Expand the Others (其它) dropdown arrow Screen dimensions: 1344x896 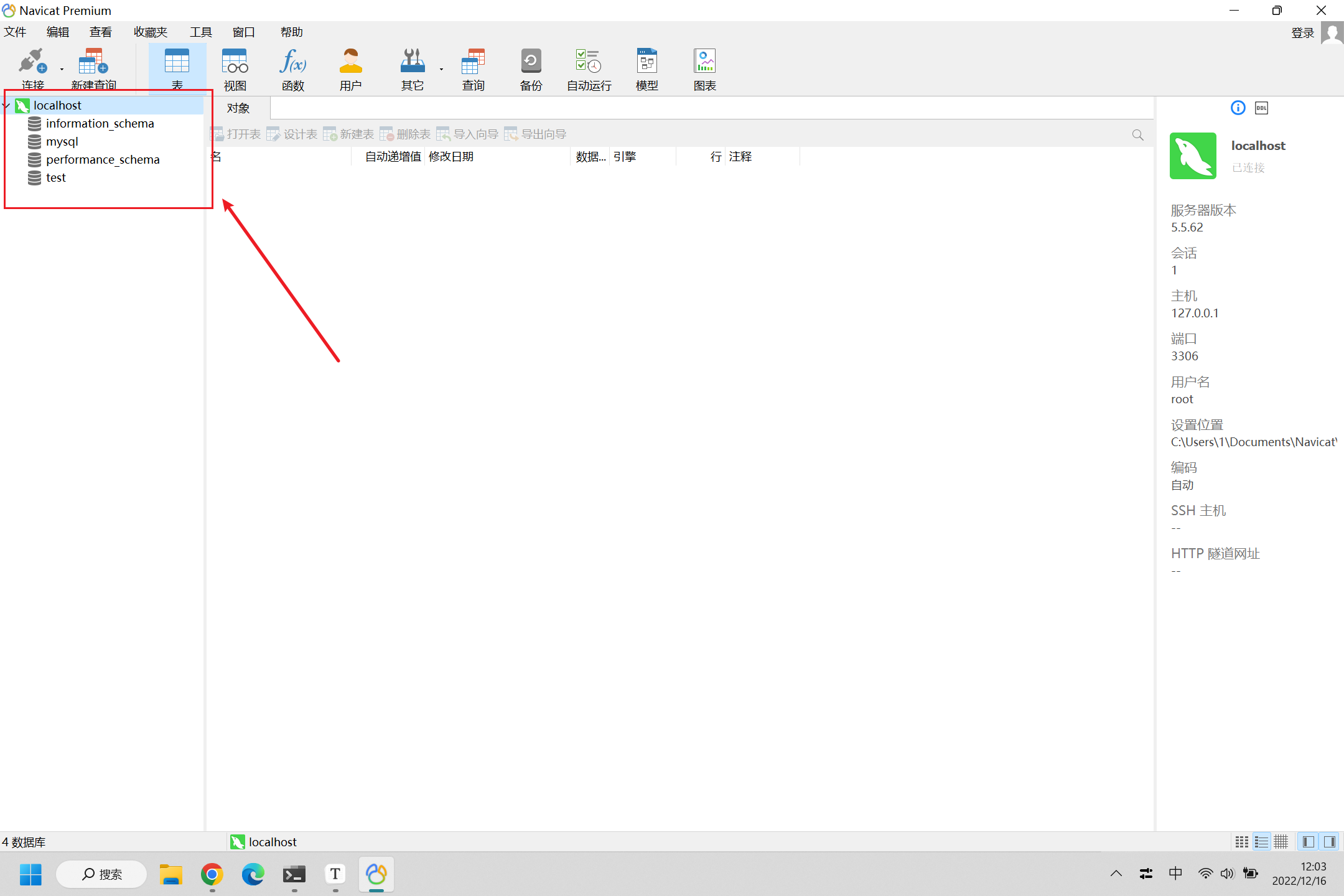pos(441,69)
